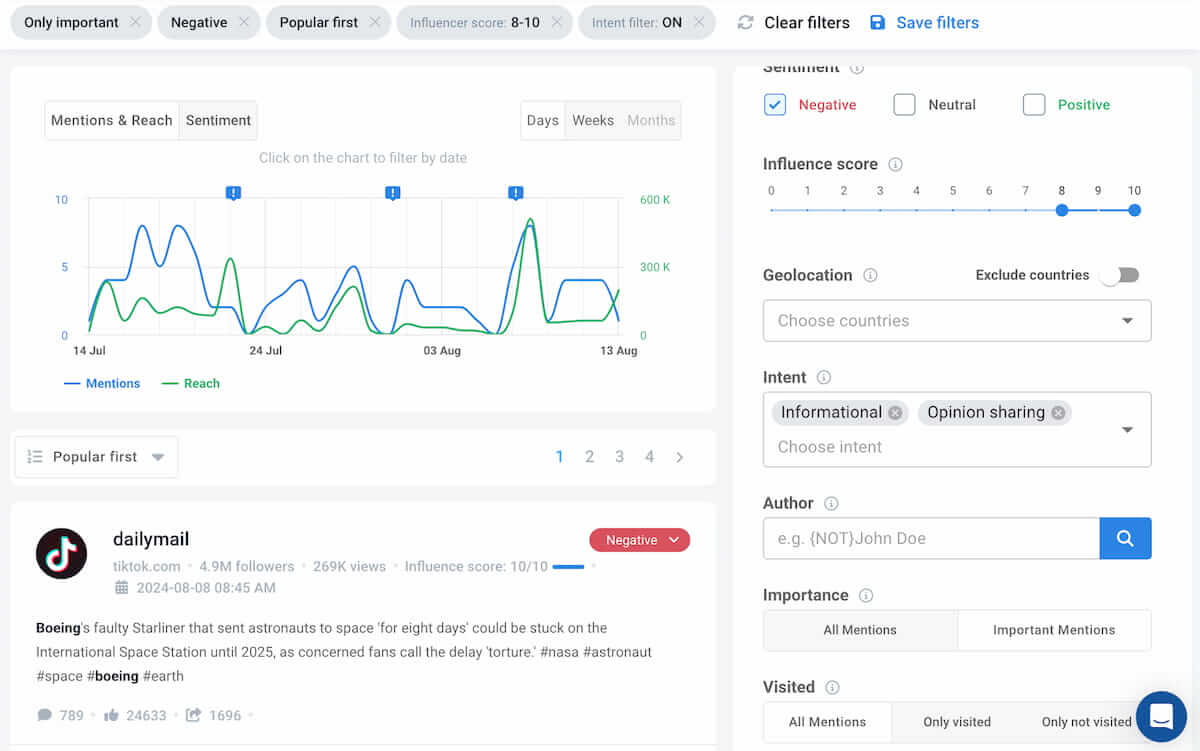Go to page 2 of mentions
The width and height of the screenshot is (1200, 751).
589,457
